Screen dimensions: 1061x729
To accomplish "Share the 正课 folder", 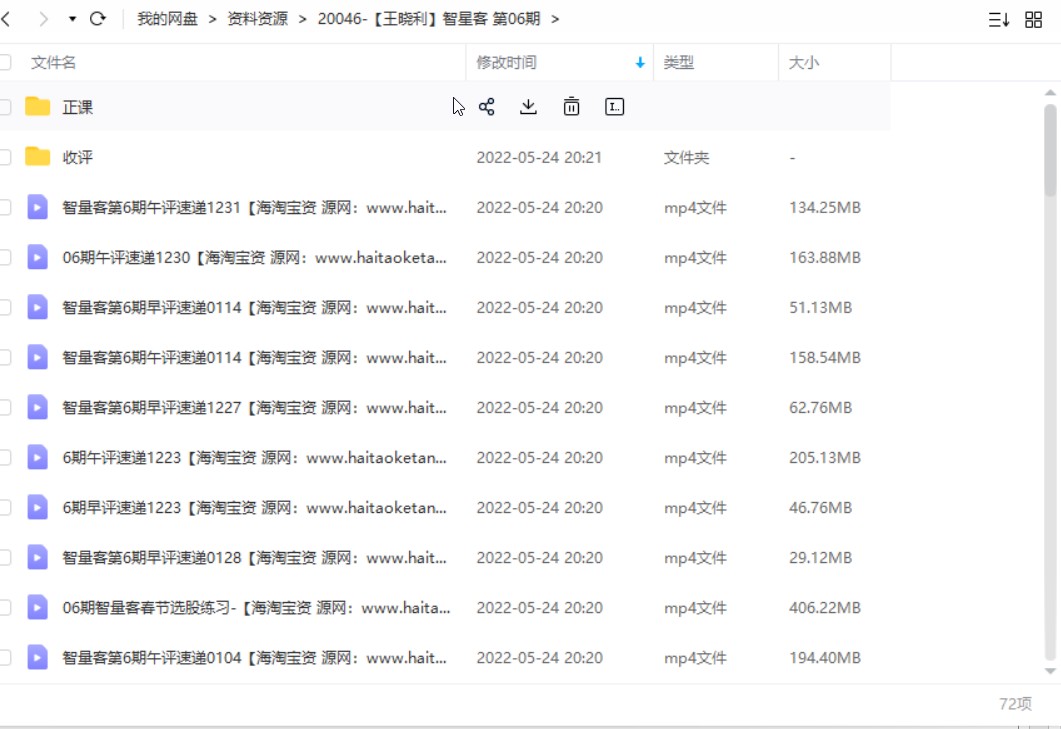I will point(487,107).
